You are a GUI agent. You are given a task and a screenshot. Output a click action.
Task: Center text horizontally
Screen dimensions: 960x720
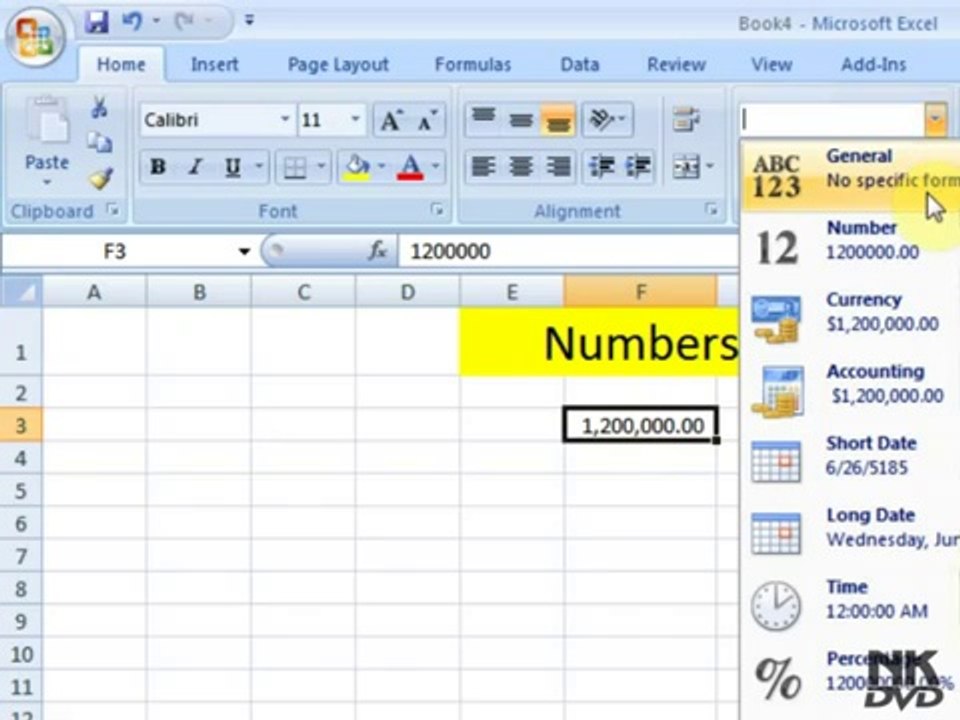tap(520, 167)
